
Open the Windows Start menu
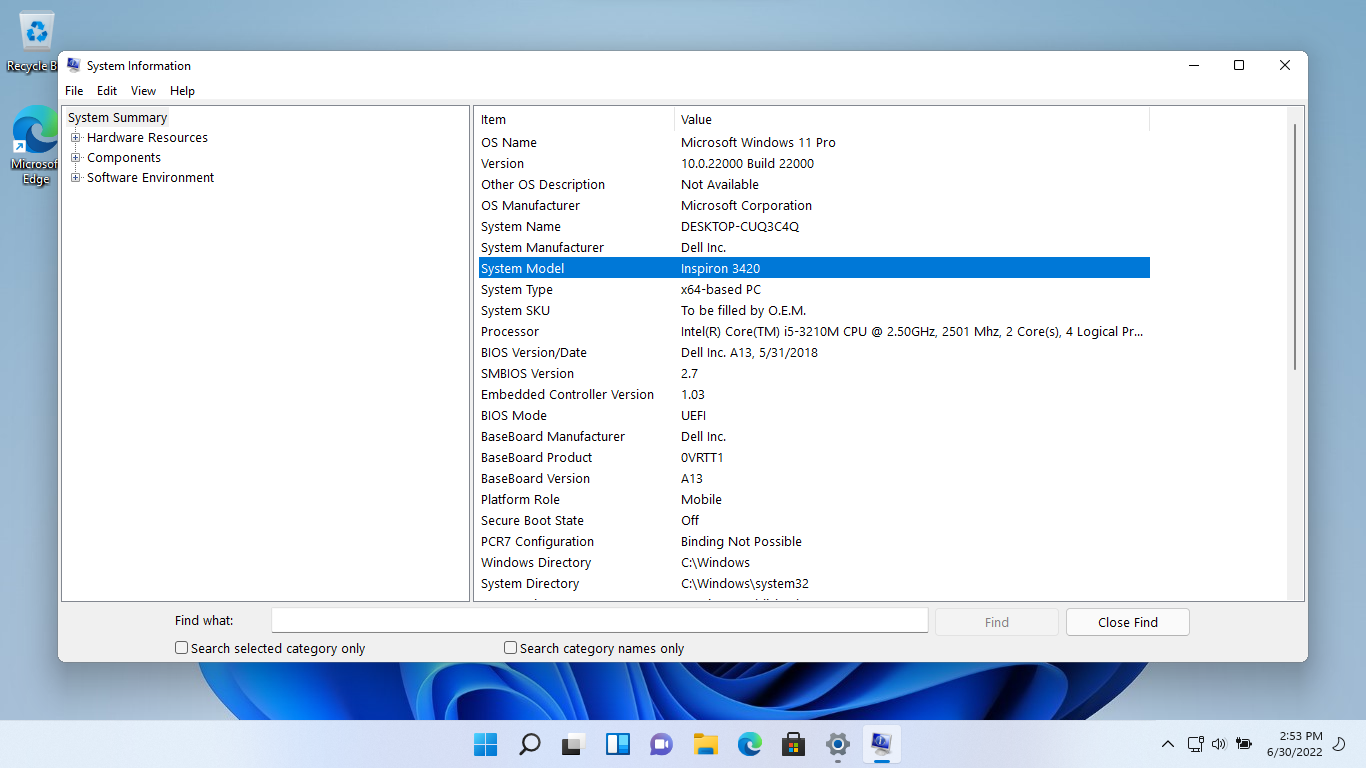tap(485, 744)
